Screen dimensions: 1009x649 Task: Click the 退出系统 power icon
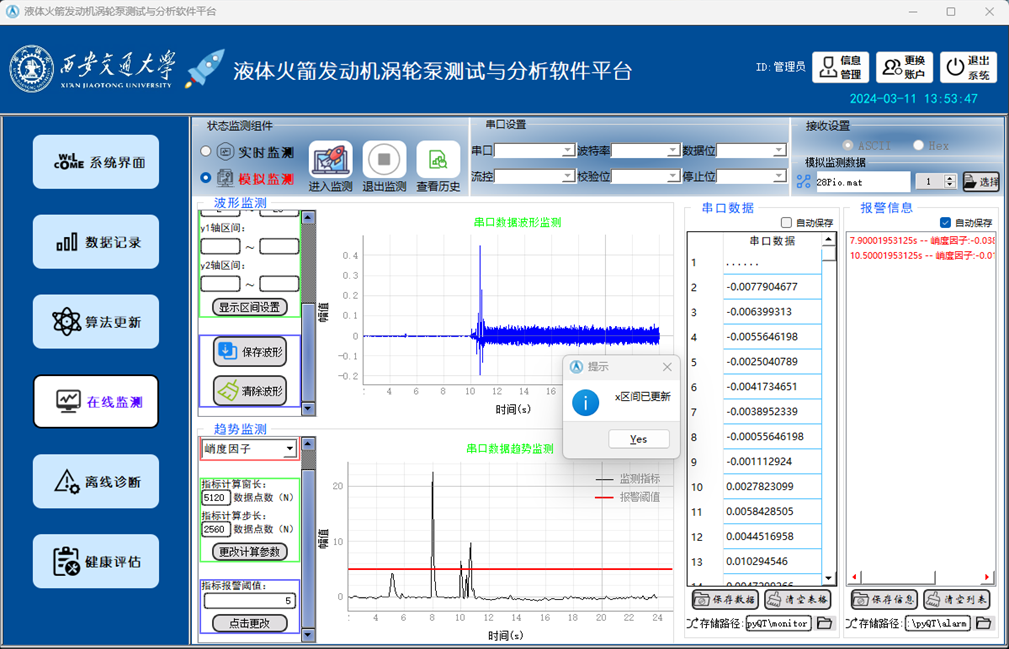[x=968, y=67]
